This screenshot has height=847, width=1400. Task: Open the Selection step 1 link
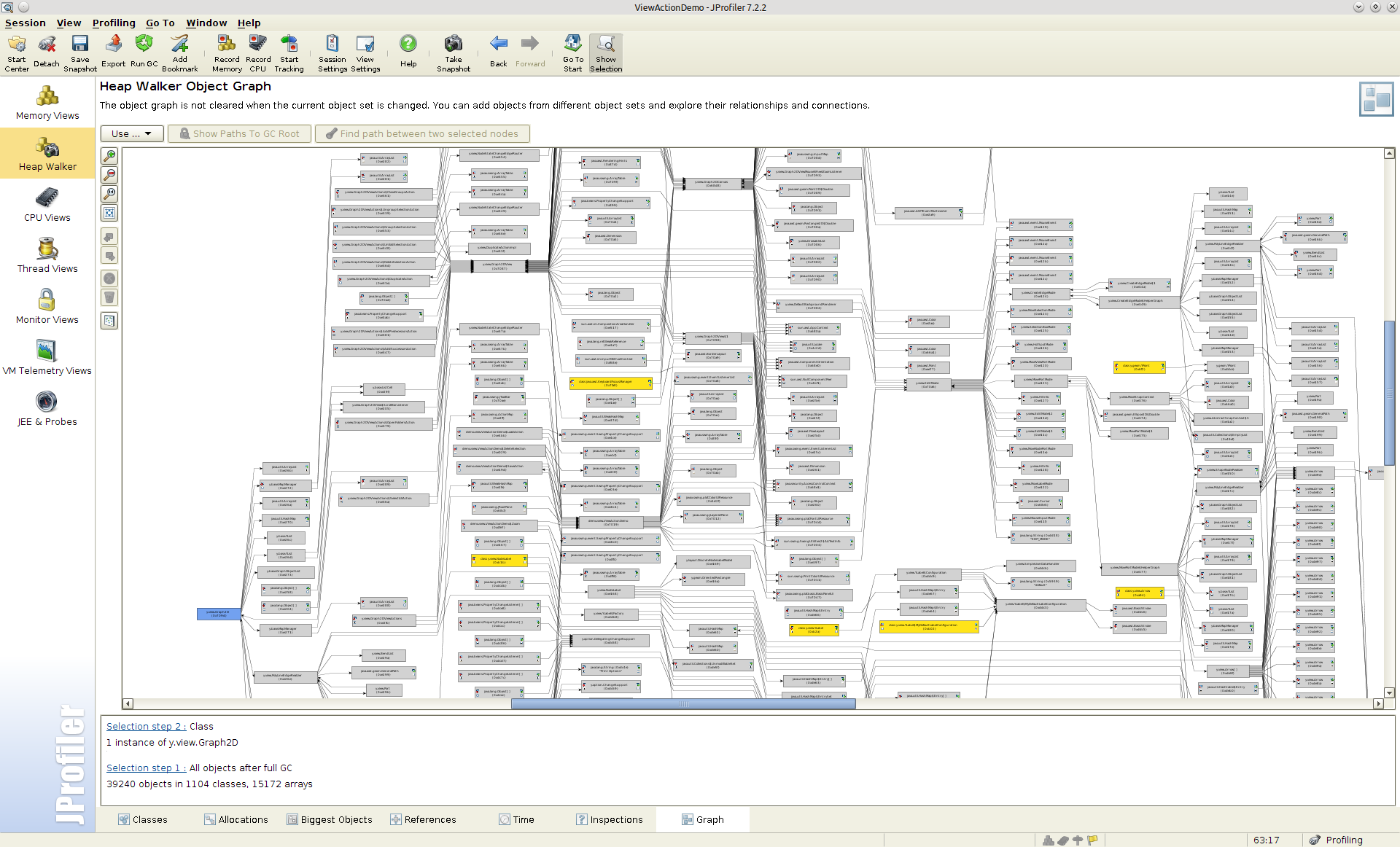[145, 768]
